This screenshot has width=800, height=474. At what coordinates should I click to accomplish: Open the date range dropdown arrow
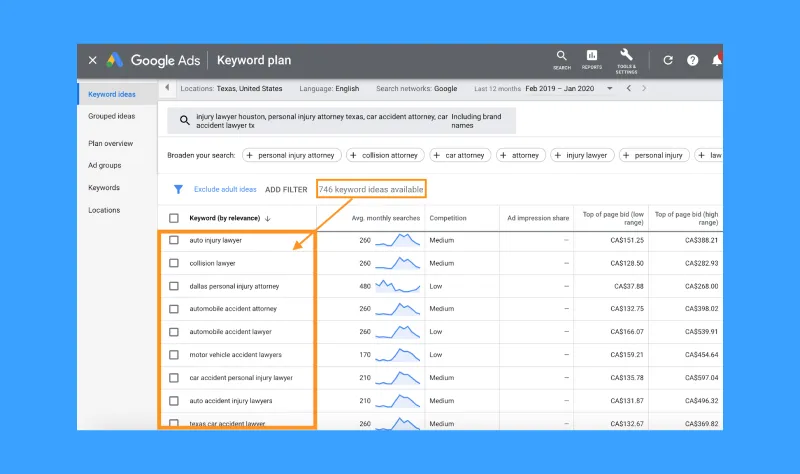(x=610, y=89)
